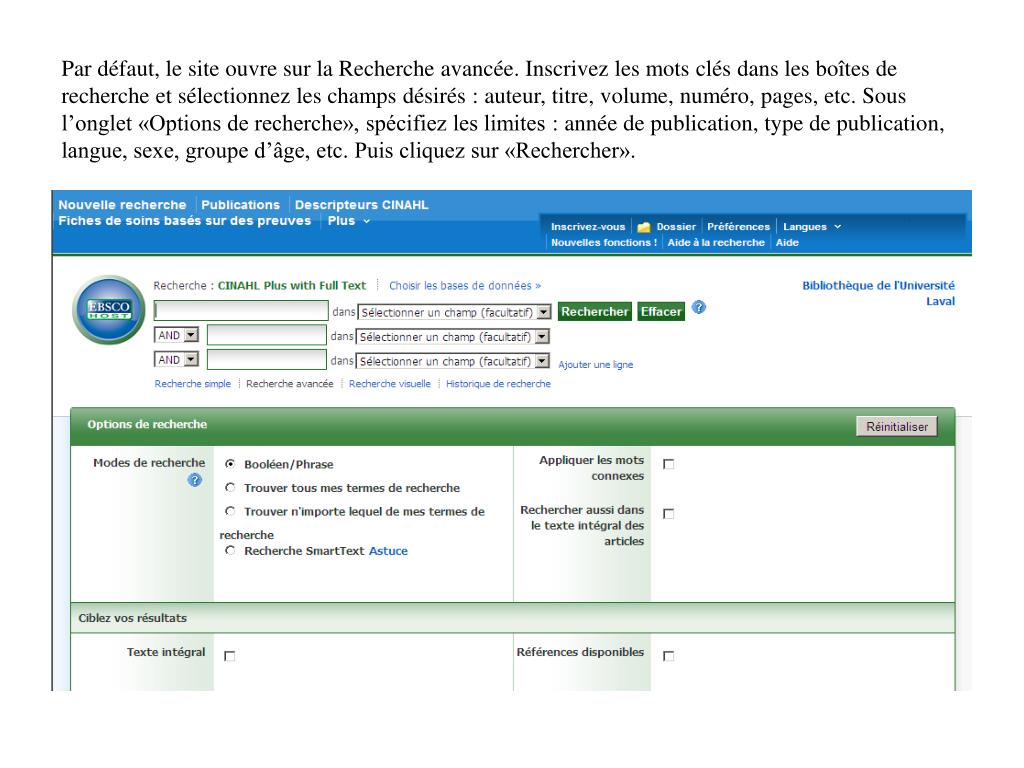The width and height of the screenshot is (1024, 768).
Task: Click Choisir les bases de données link
Action: click(465, 285)
